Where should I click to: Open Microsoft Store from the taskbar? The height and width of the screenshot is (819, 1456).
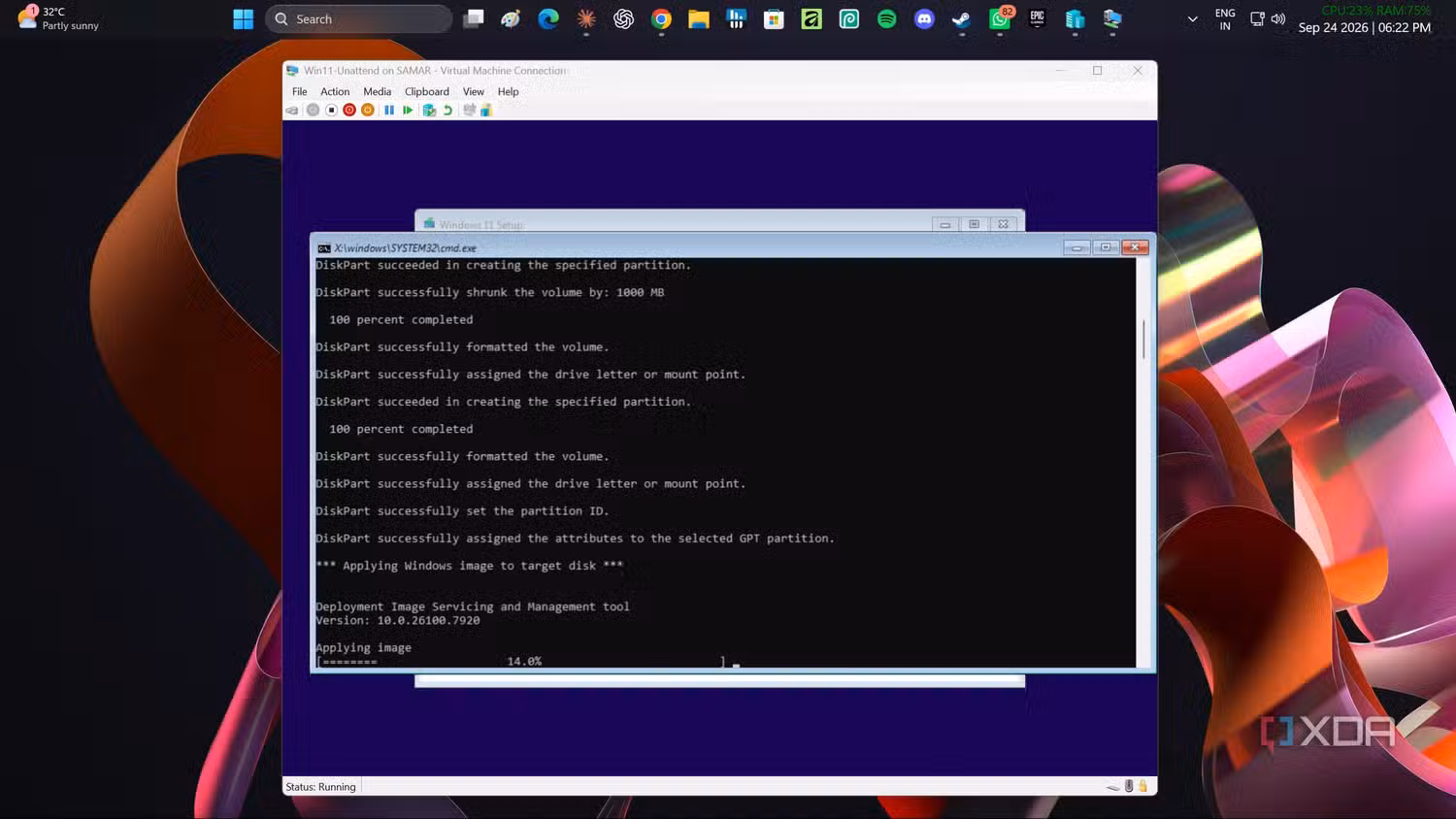coord(774,19)
